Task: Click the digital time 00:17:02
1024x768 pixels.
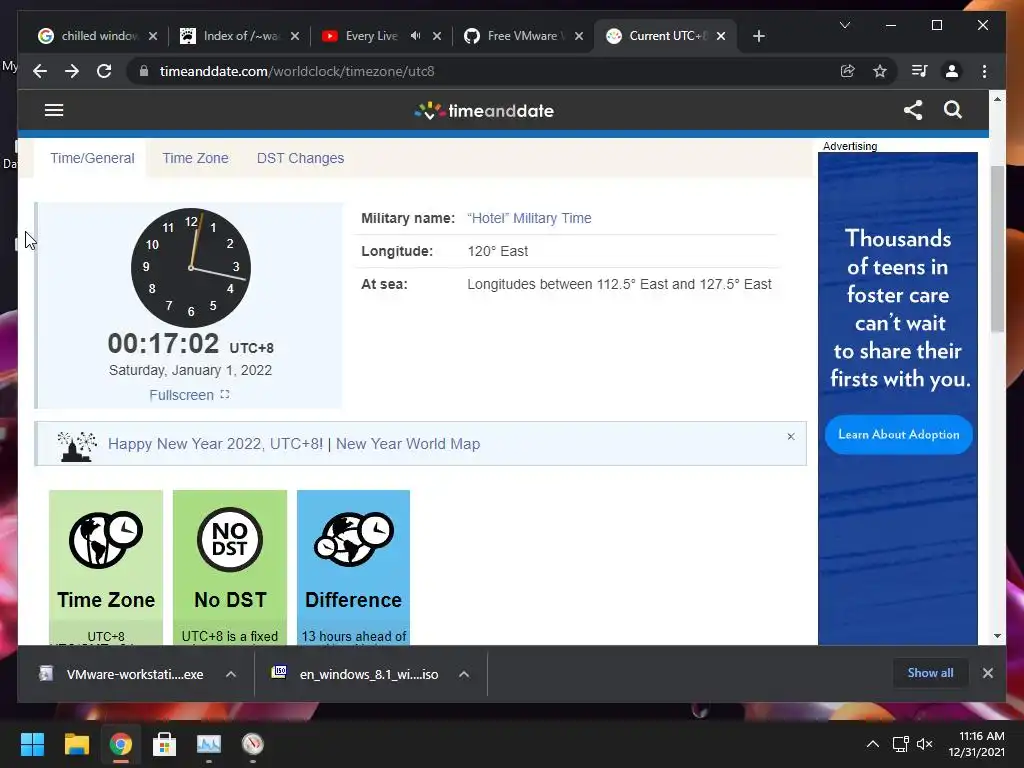Action: [163, 344]
